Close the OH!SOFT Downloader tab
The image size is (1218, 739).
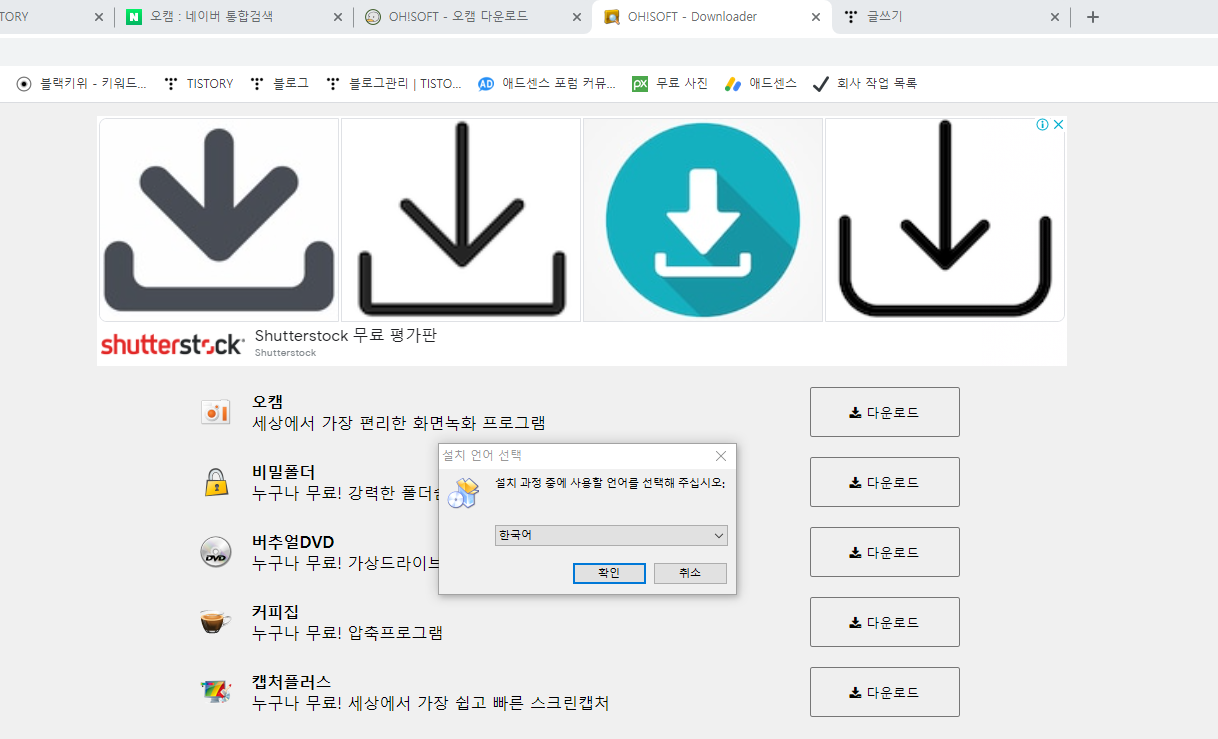(x=816, y=17)
